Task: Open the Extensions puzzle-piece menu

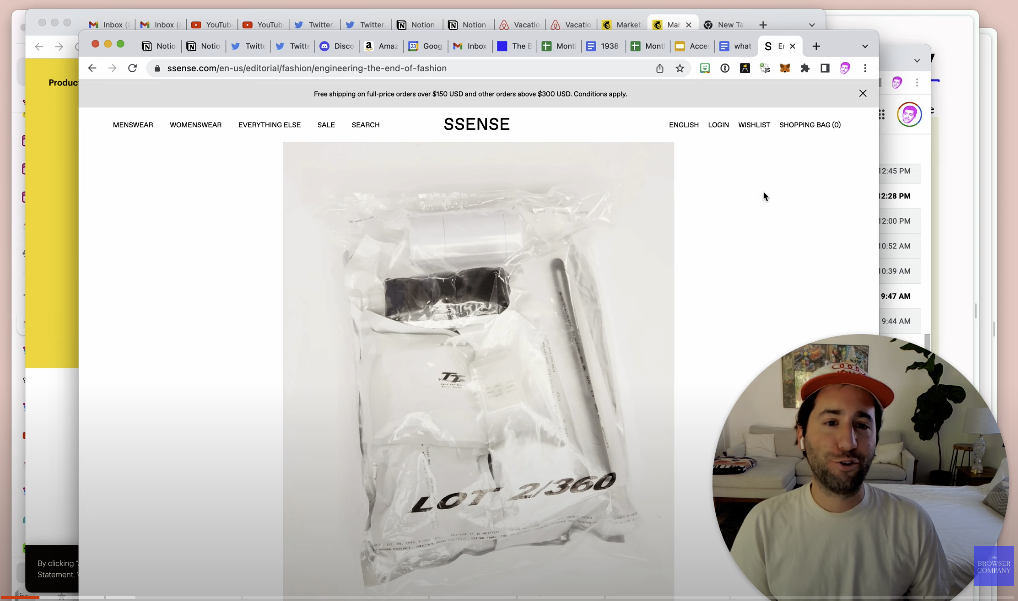Action: pos(805,68)
